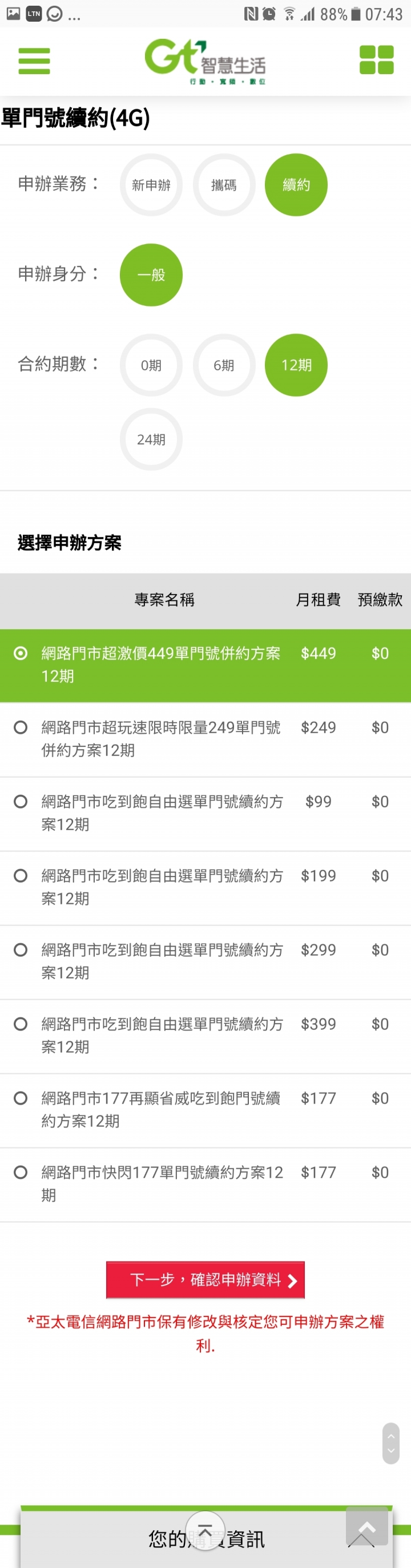The image size is (411, 1568).
Task: Choose the 24期 contract period
Action: tap(151, 439)
